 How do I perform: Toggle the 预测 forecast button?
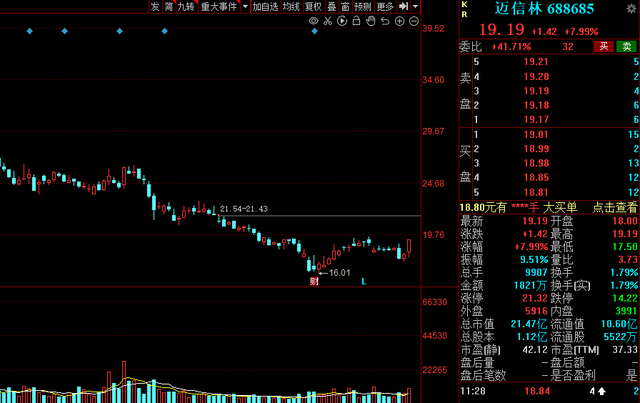[363, 7]
